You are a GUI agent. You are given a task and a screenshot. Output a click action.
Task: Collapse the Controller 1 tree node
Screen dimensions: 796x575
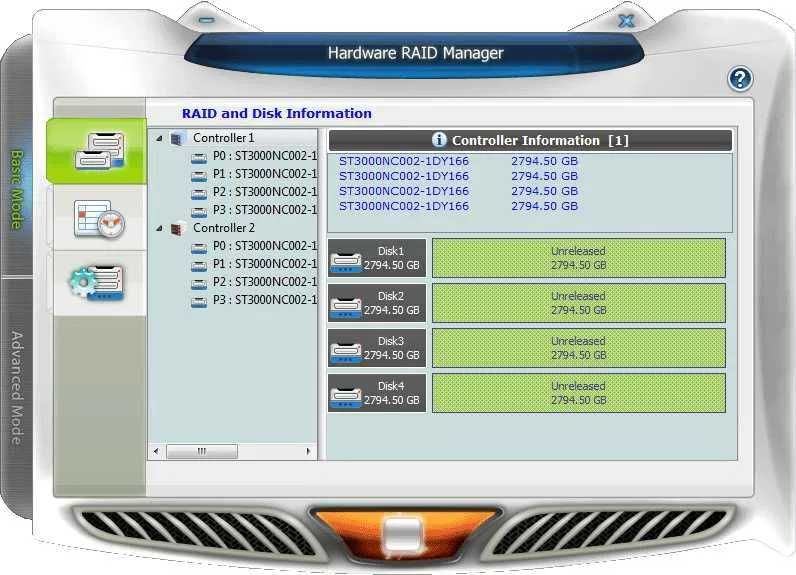click(159, 138)
